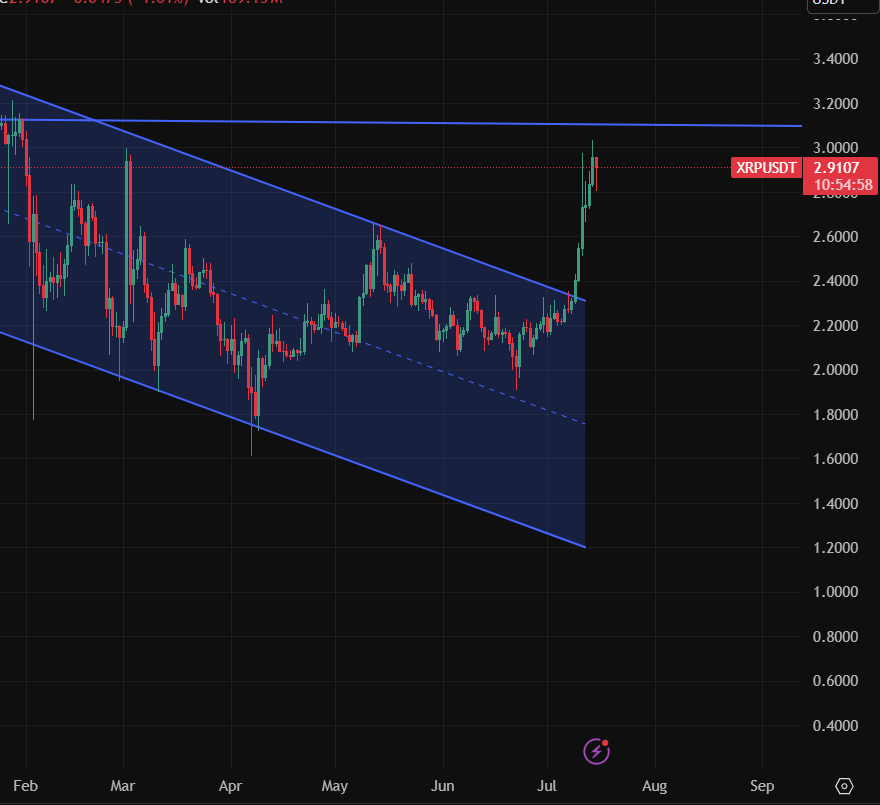Click the 2.4000 price axis label

pos(836,281)
